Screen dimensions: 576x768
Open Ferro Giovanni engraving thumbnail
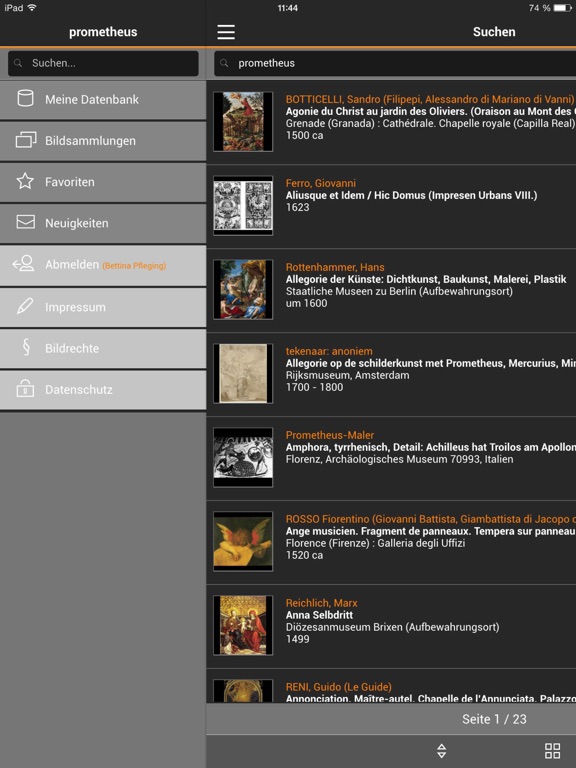[243, 205]
